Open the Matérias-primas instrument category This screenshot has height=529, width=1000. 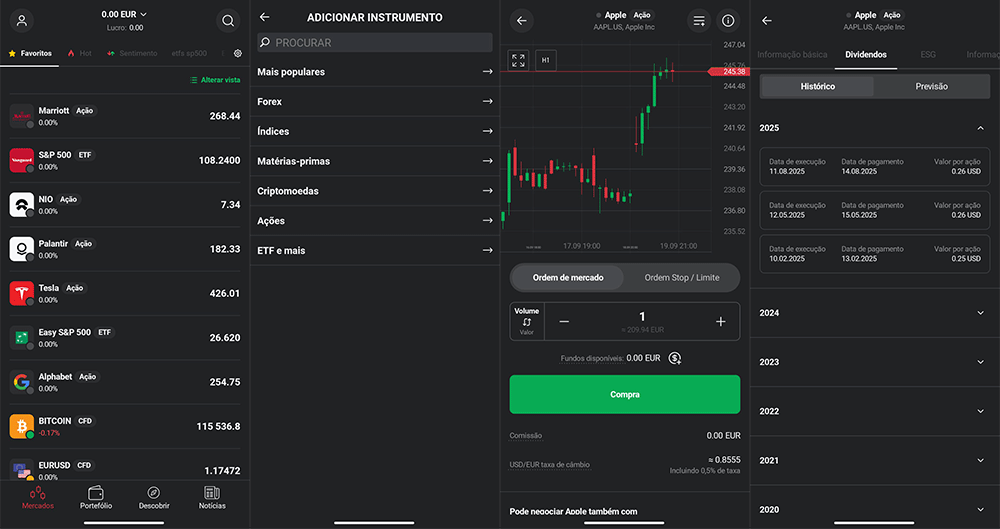tap(375, 161)
